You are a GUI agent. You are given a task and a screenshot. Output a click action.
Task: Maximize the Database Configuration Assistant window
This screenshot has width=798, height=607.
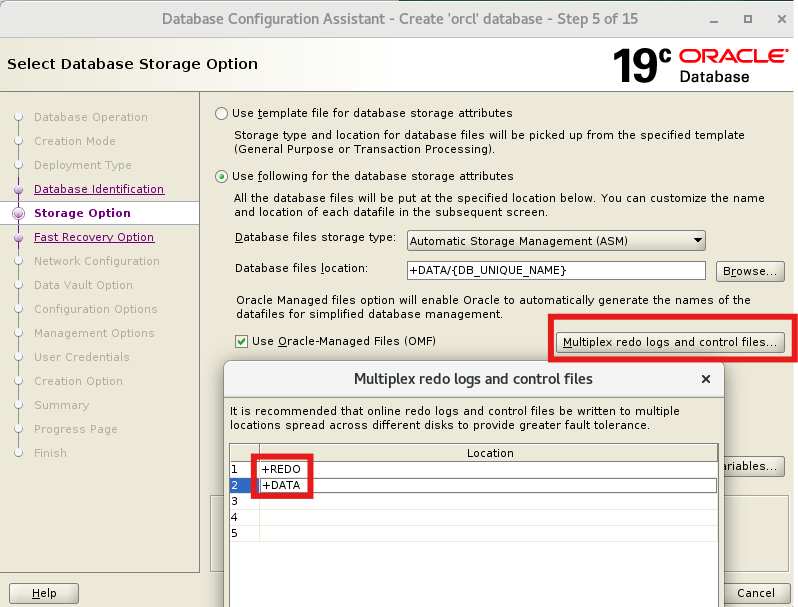pos(748,19)
